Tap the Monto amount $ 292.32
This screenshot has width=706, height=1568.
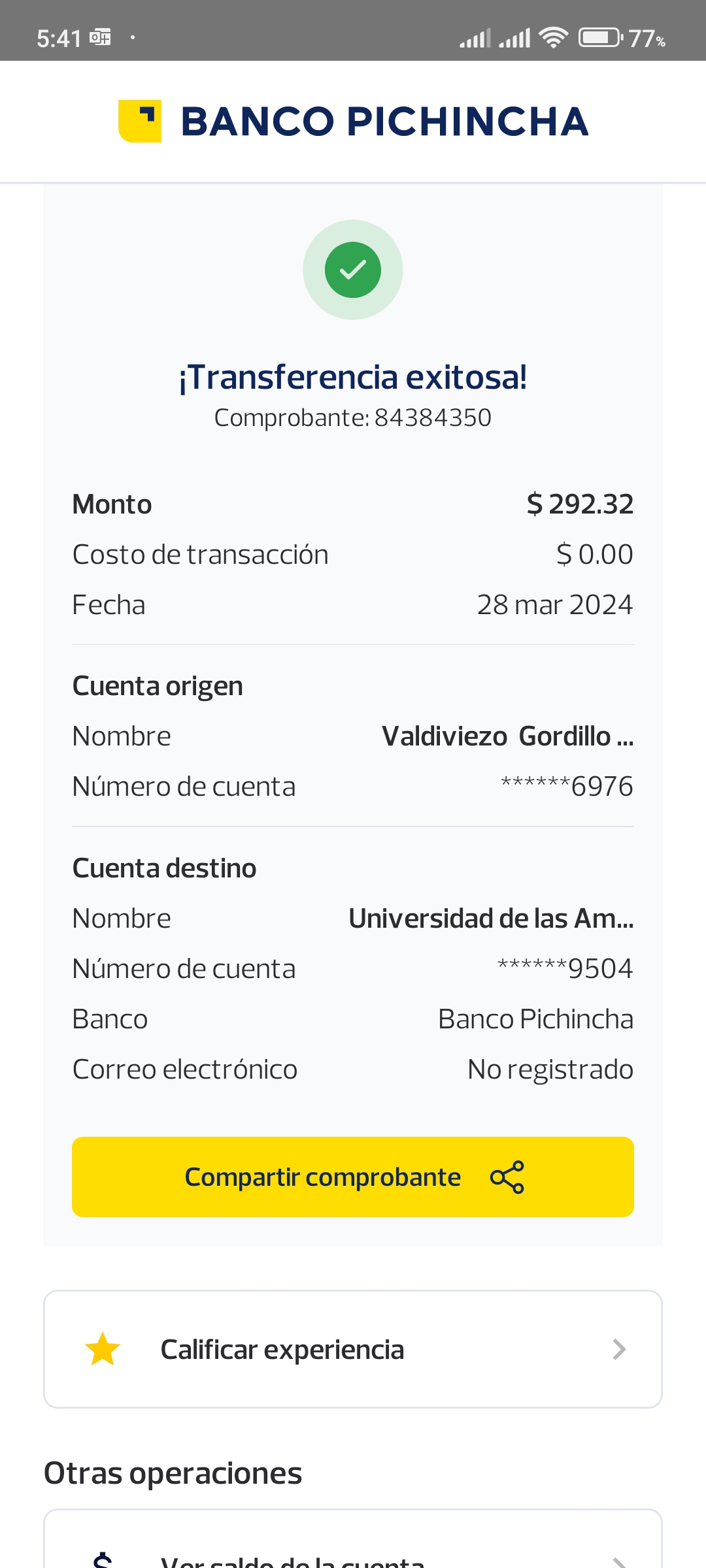coord(580,504)
